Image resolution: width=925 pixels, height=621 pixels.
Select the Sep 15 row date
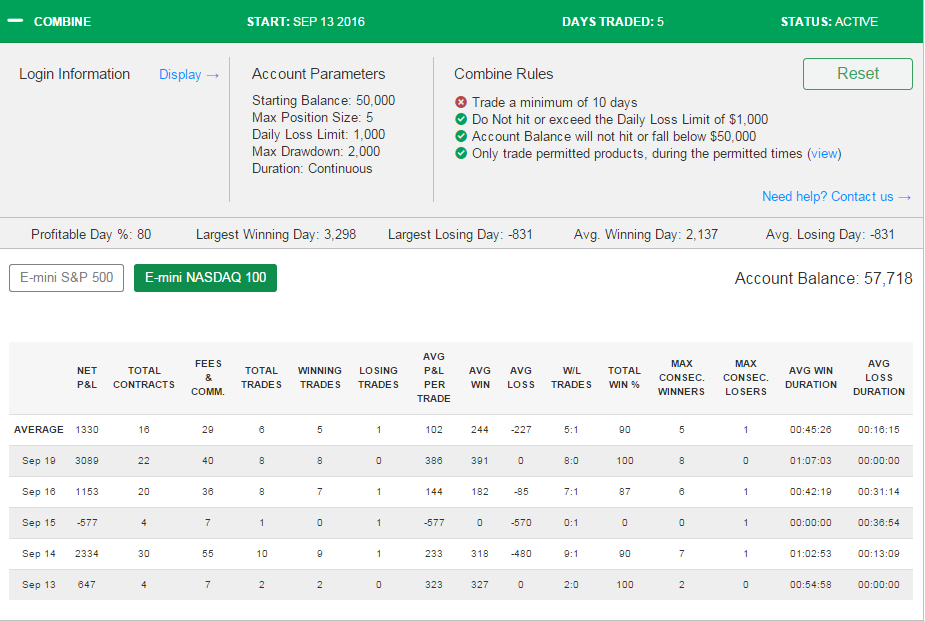click(38, 523)
